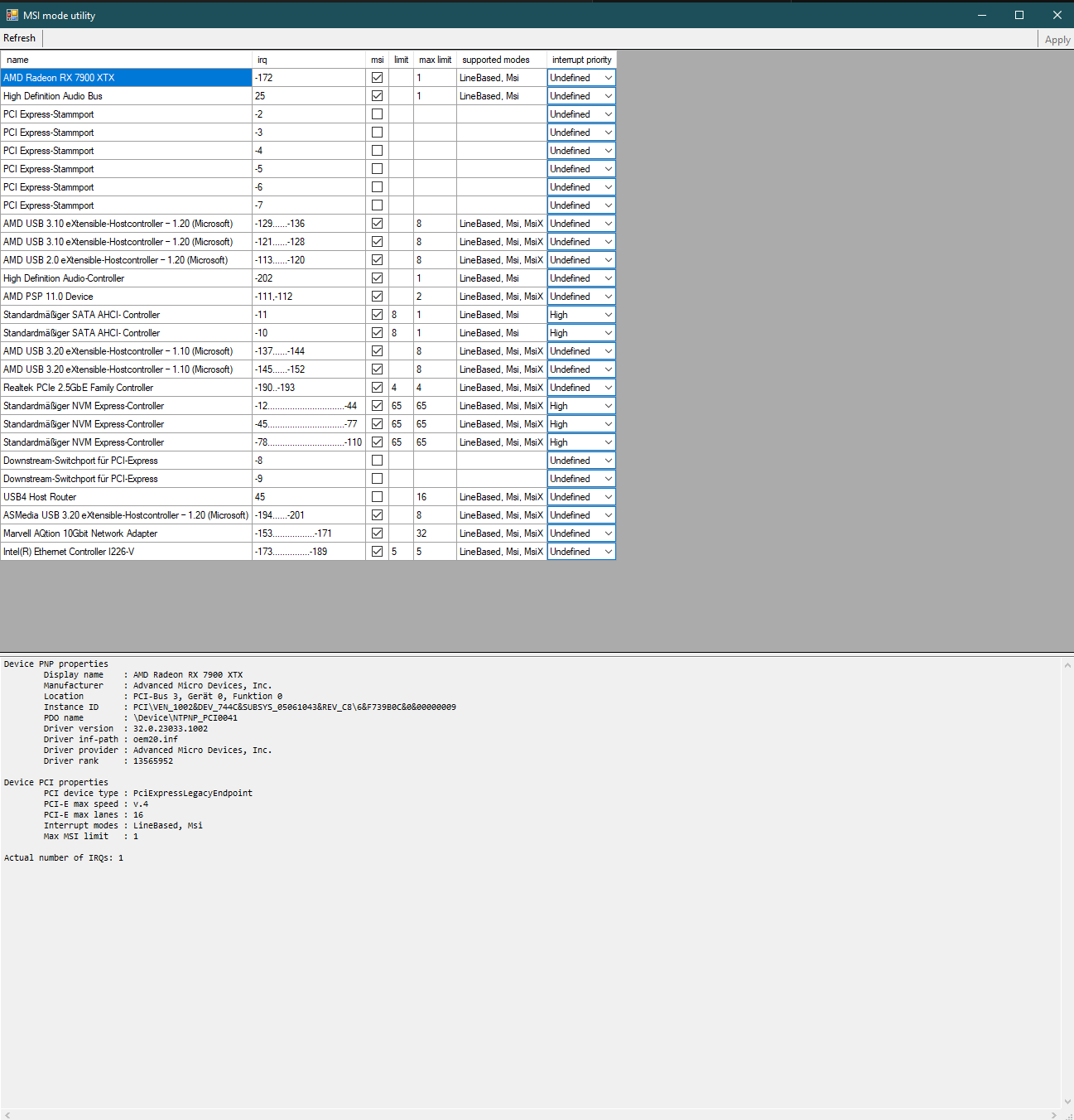Sort by the irq column header
Viewport: 1074px width, 1120px height.
[x=309, y=60]
